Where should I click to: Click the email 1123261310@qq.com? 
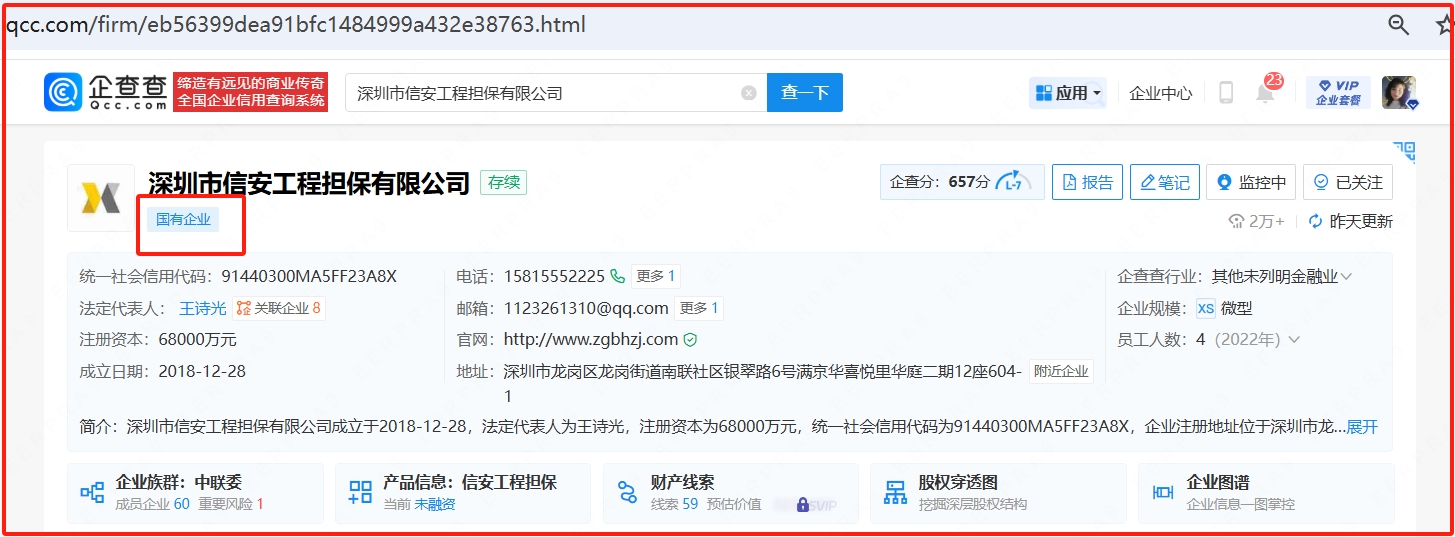coord(586,308)
